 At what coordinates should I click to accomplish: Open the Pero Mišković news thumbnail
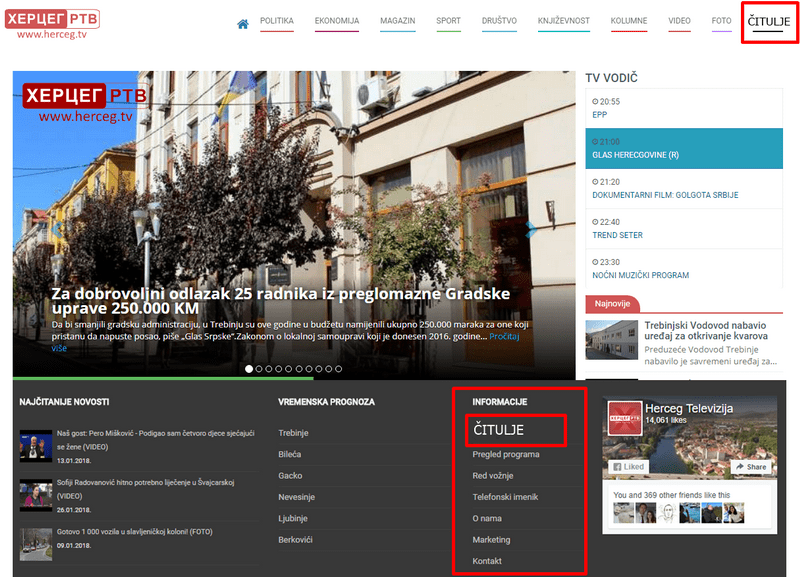[35, 446]
